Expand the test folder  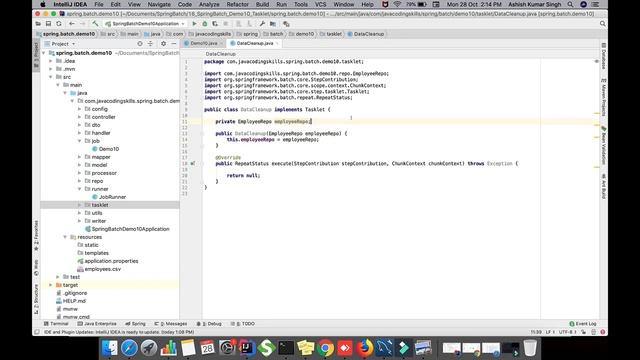point(58,277)
